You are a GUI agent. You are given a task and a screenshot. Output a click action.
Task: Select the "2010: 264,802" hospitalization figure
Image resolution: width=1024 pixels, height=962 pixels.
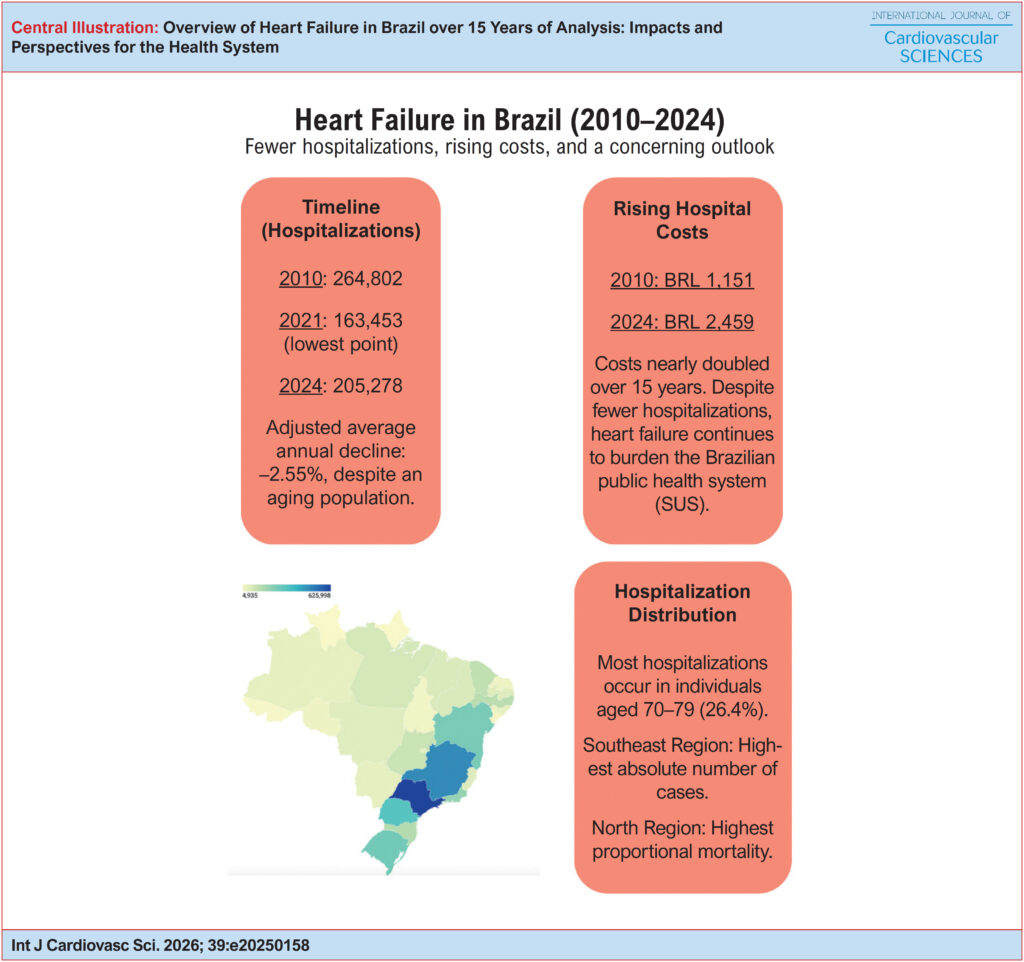341,279
